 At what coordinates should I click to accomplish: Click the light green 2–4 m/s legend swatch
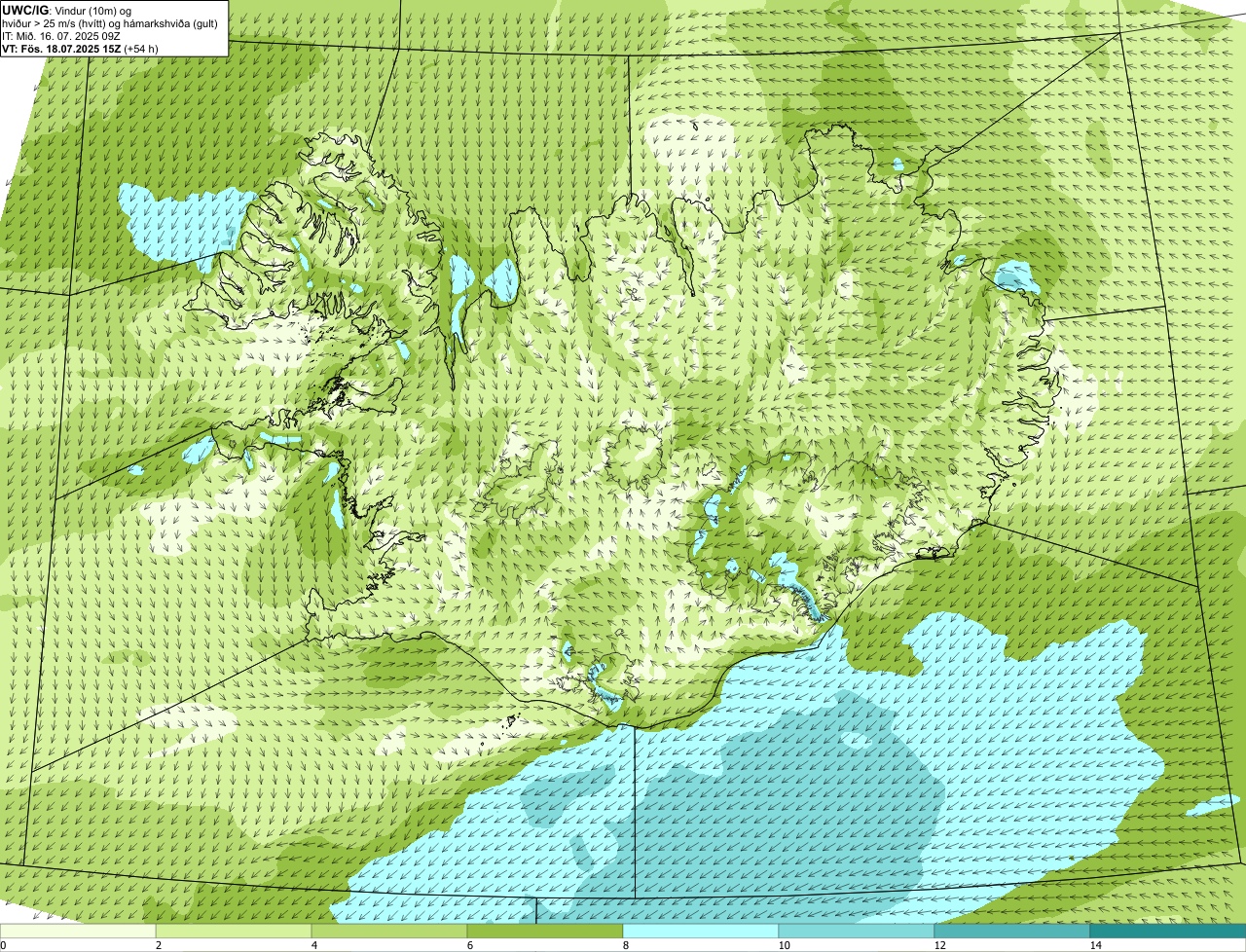pos(234,931)
